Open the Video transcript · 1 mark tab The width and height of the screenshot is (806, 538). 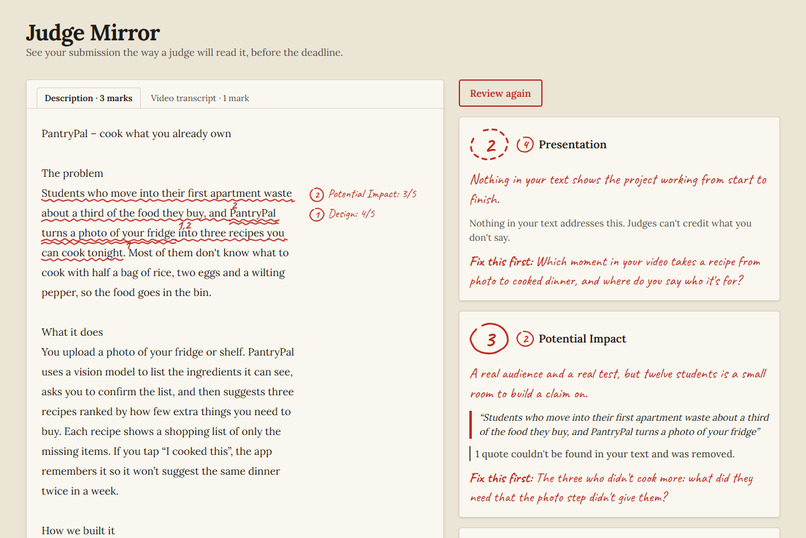click(199, 98)
